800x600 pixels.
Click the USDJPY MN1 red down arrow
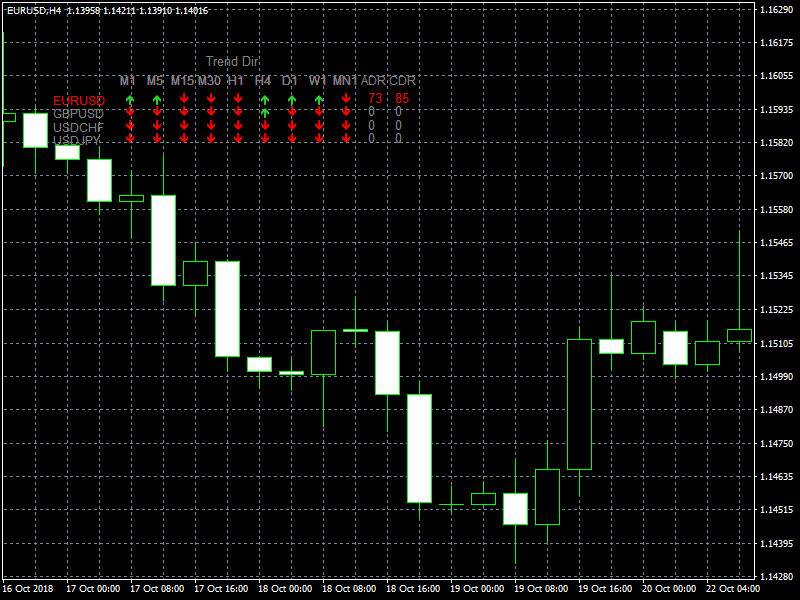click(346, 138)
